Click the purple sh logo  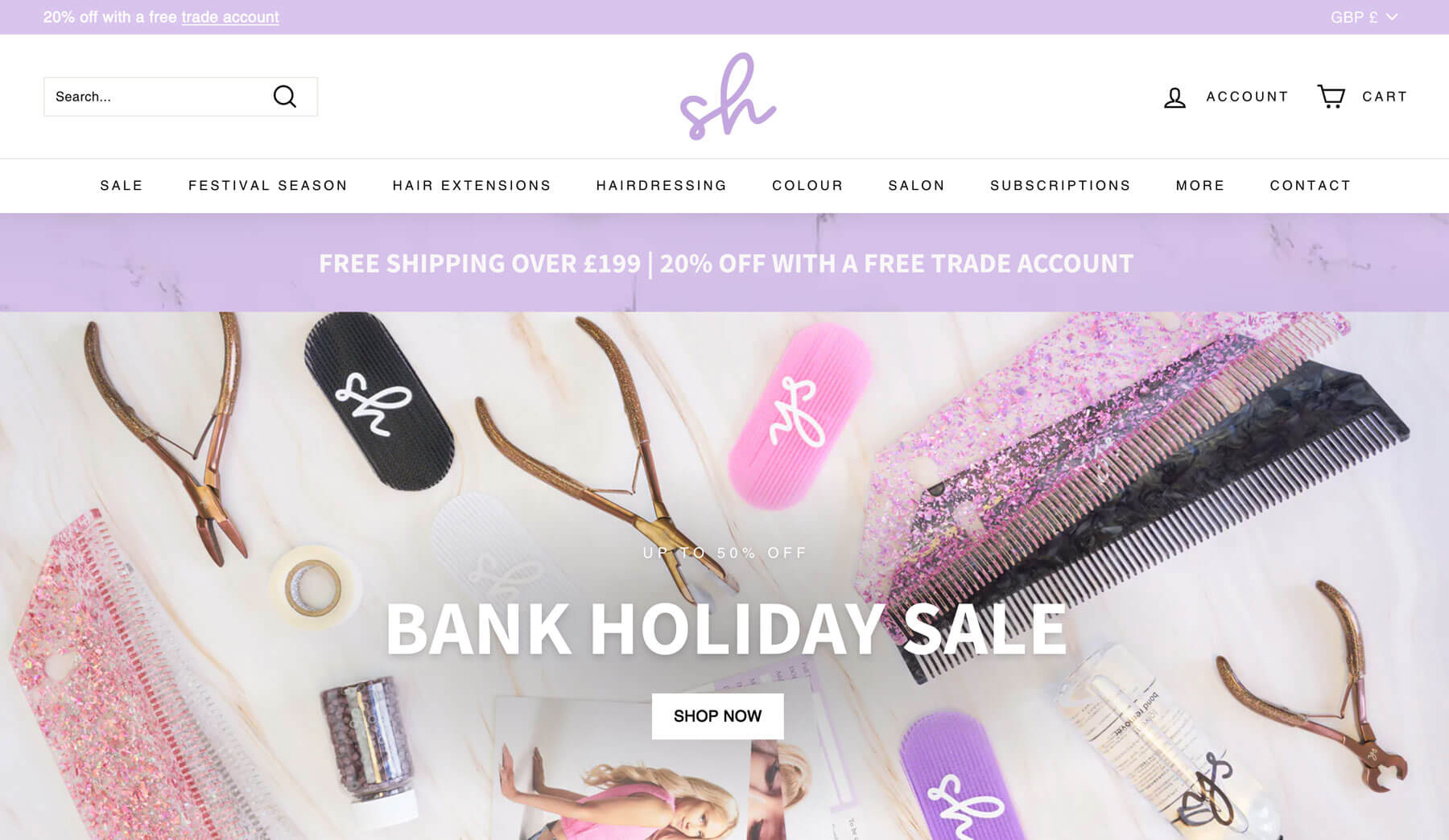click(728, 97)
